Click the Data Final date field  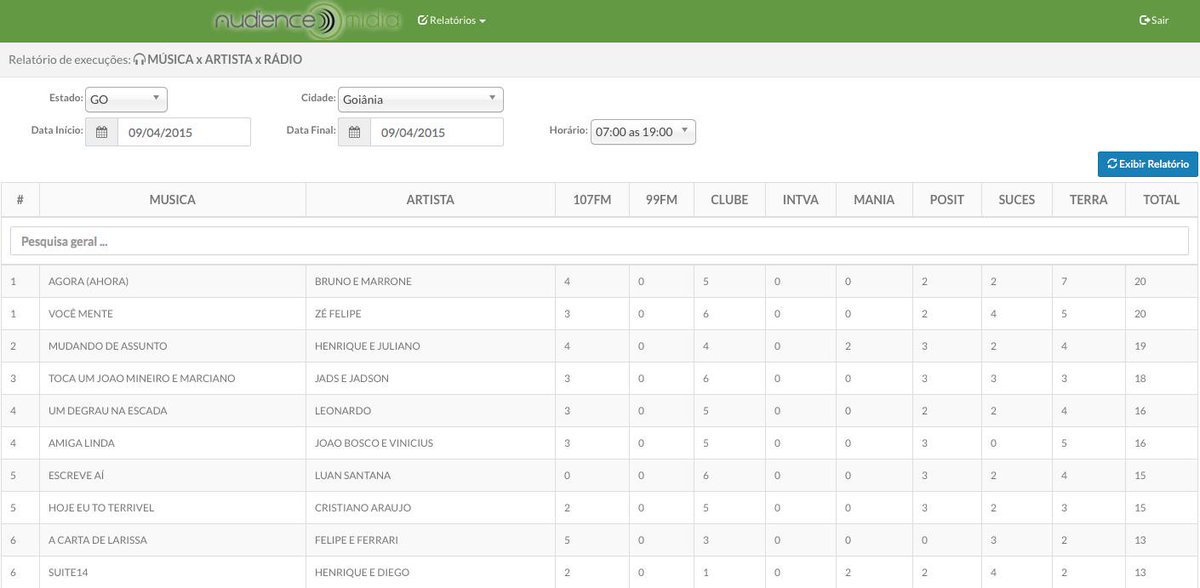pyautogui.click(x=437, y=132)
